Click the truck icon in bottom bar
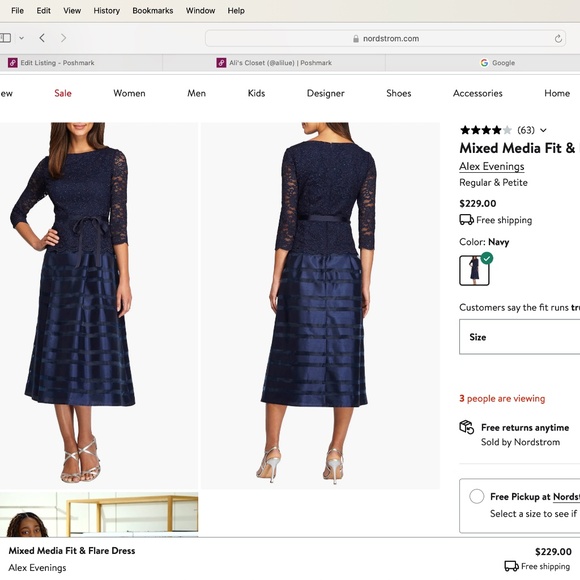The image size is (580, 580). [512, 566]
